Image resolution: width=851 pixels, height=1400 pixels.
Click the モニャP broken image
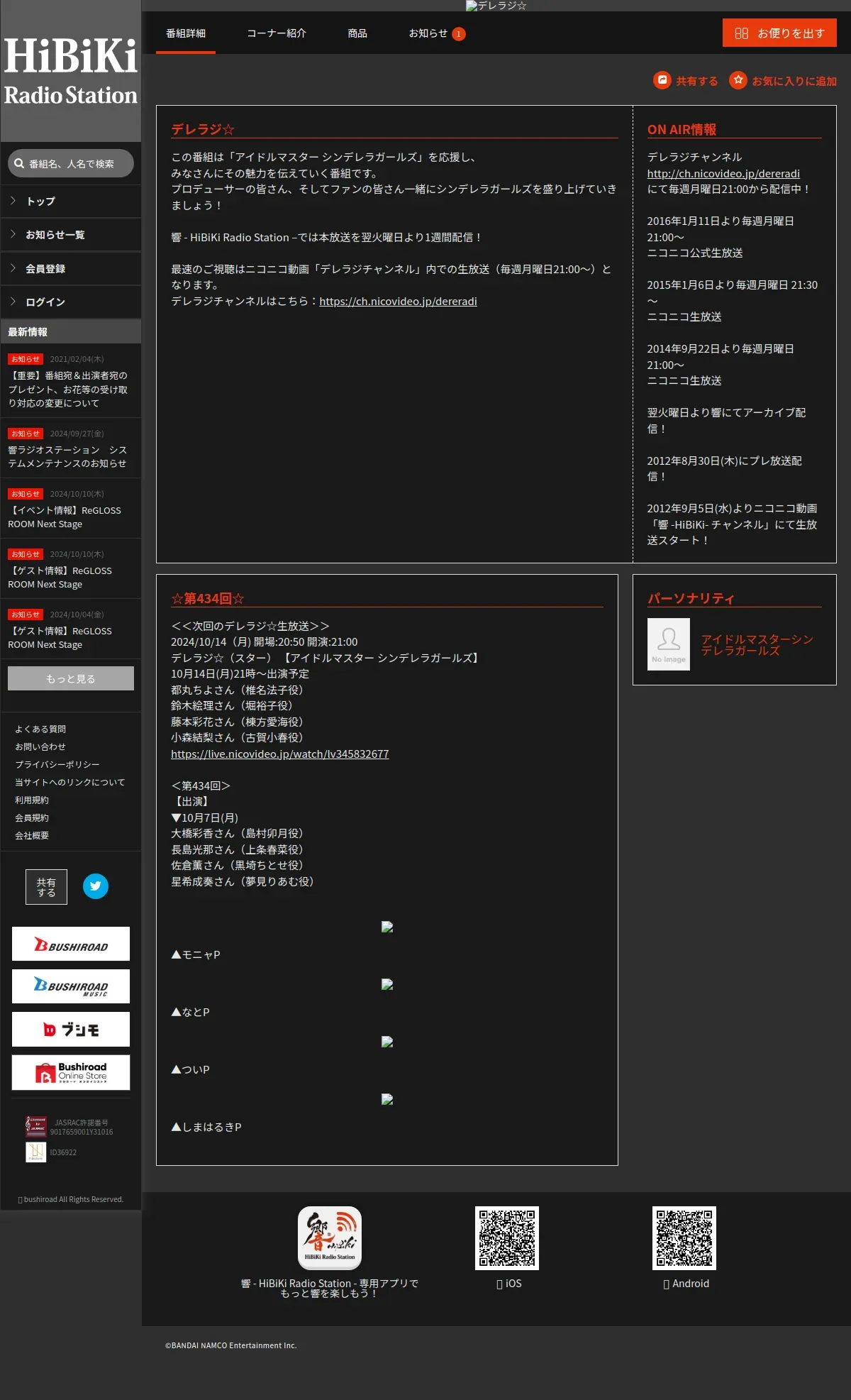(387, 927)
